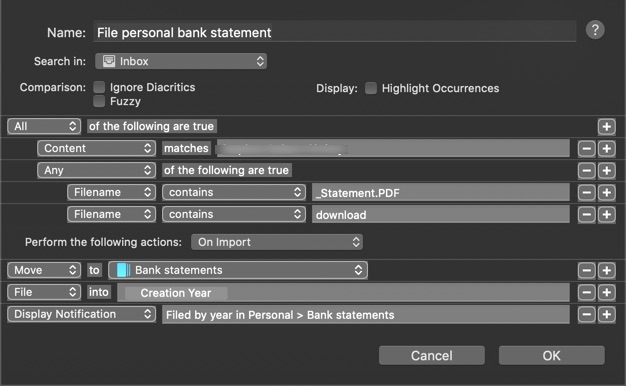Remove the 'Any of the following' group
The height and width of the screenshot is (386, 626).
[x=586, y=171]
